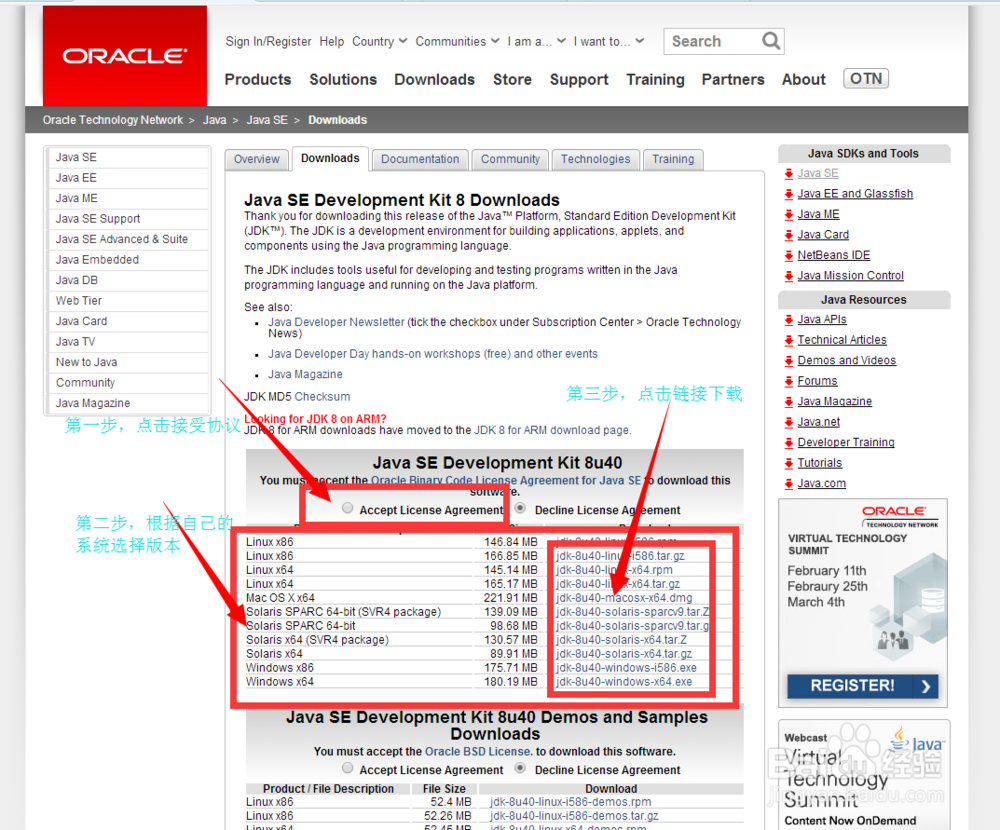Open Demos and Videos link
This screenshot has width=1000, height=830.
846,360
